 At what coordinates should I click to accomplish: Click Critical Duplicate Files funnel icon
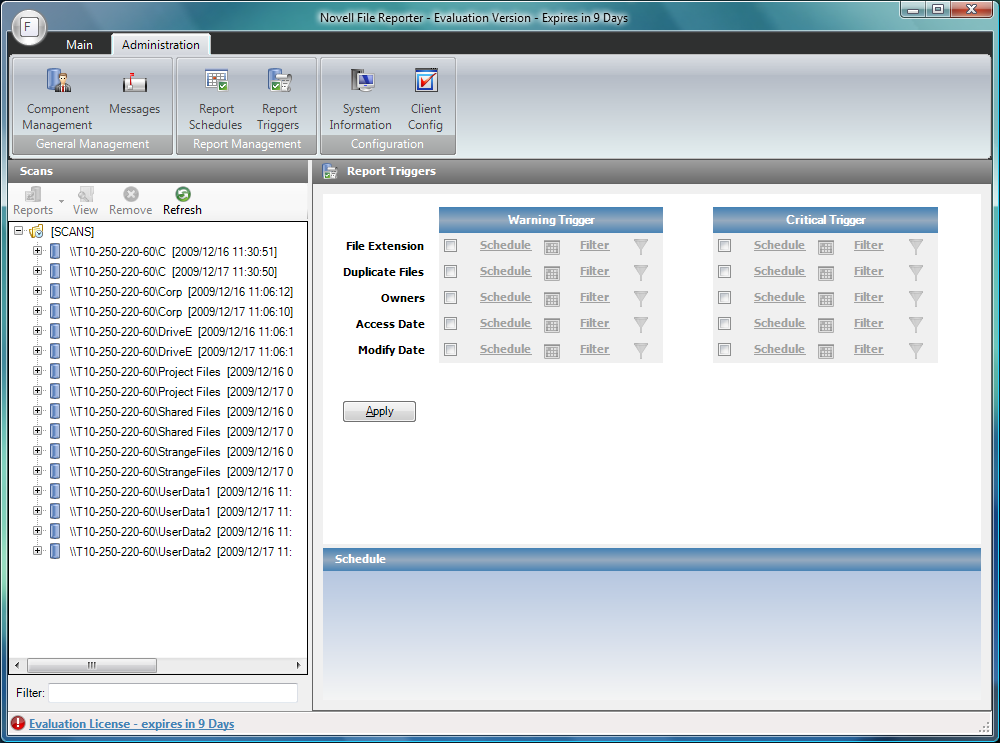point(916,272)
